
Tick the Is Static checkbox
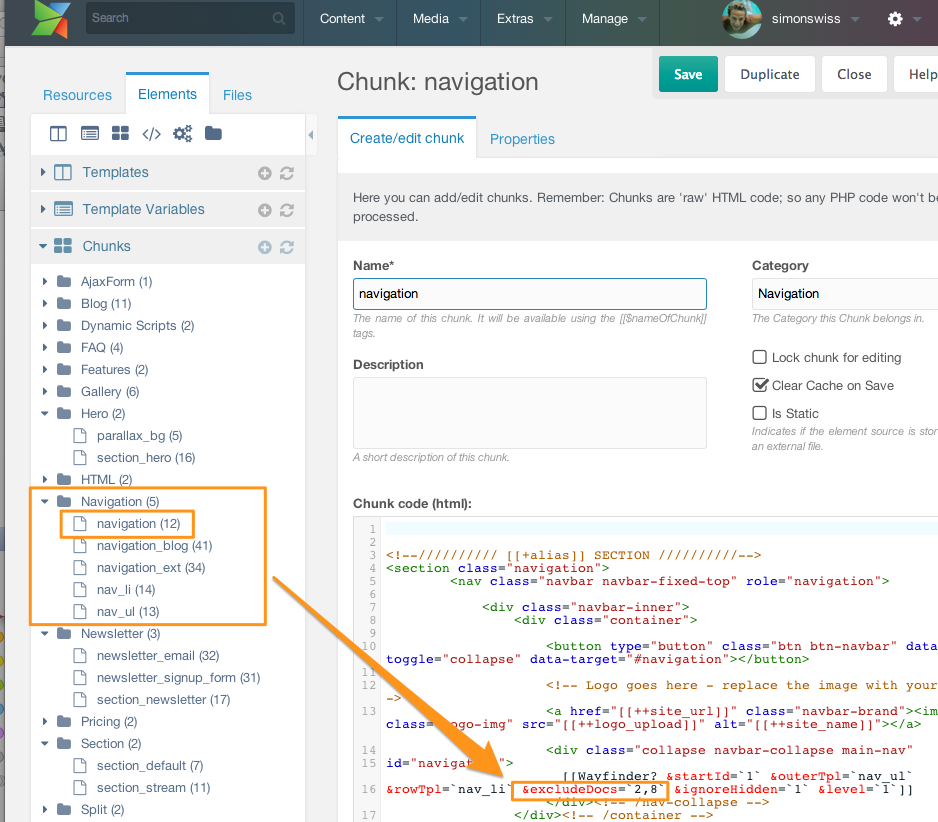coord(760,414)
